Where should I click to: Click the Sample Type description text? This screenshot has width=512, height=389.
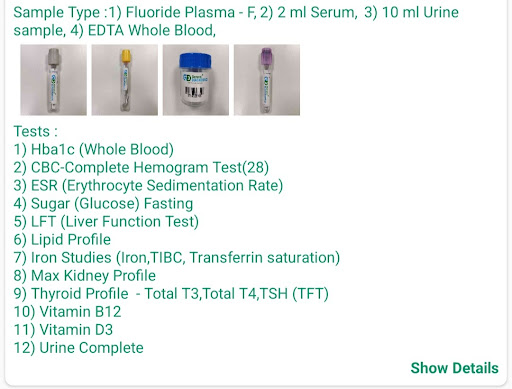click(x=236, y=21)
